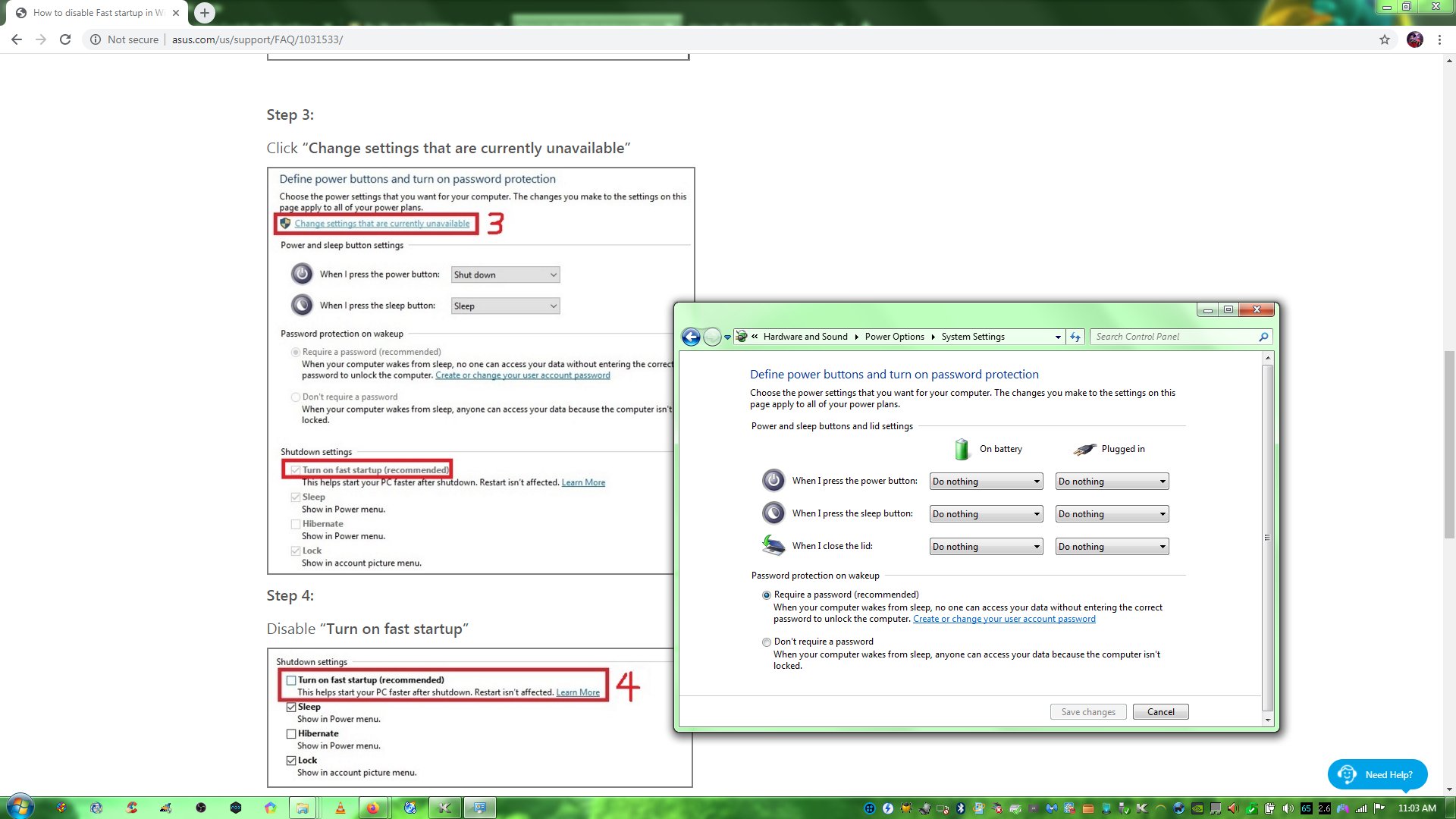Viewport: 1456px width, 819px height.
Task: Click Change settings that are currently unavailable link
Action: [381, 224]
